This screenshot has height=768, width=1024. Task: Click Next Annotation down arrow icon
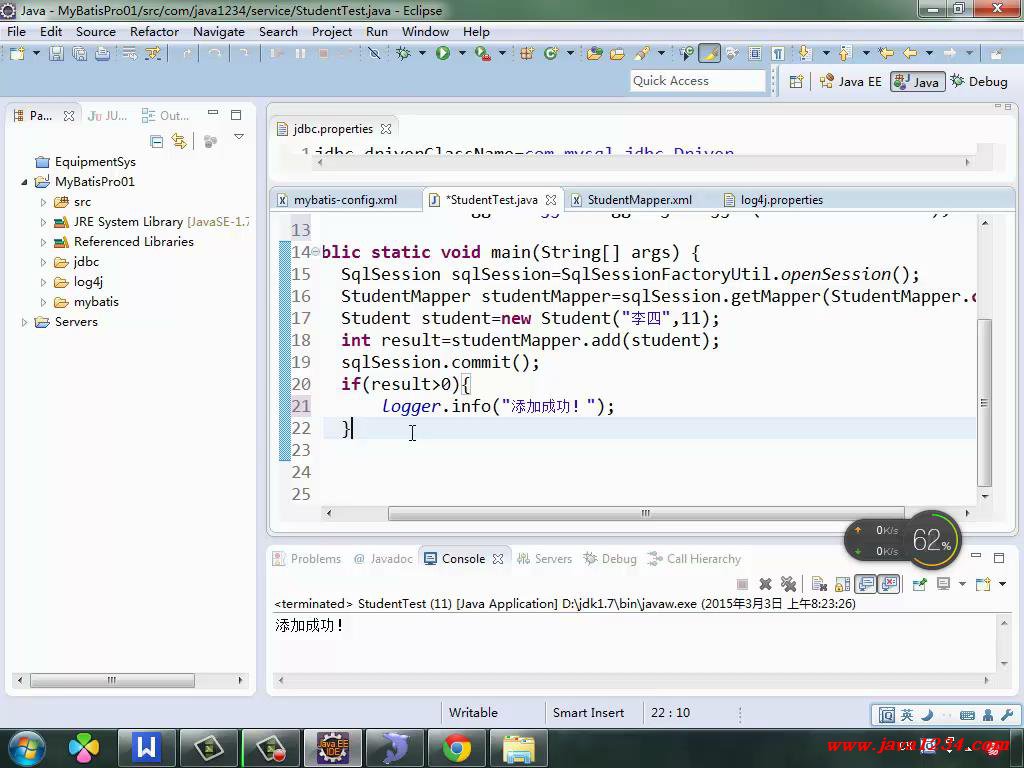[x=805, y=54]
